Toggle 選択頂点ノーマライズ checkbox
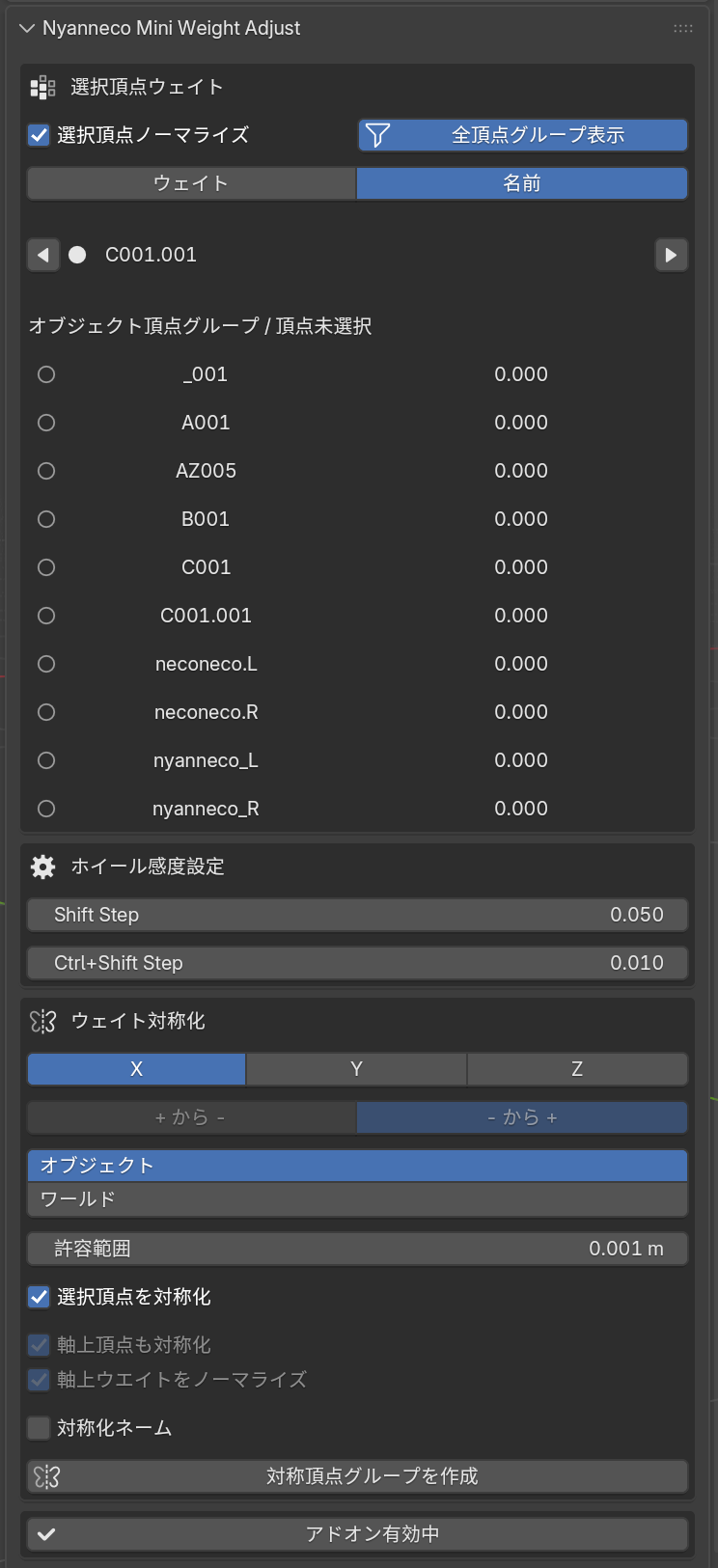The width and height of the screenshot is (718, 1568). tap(39, 135)
